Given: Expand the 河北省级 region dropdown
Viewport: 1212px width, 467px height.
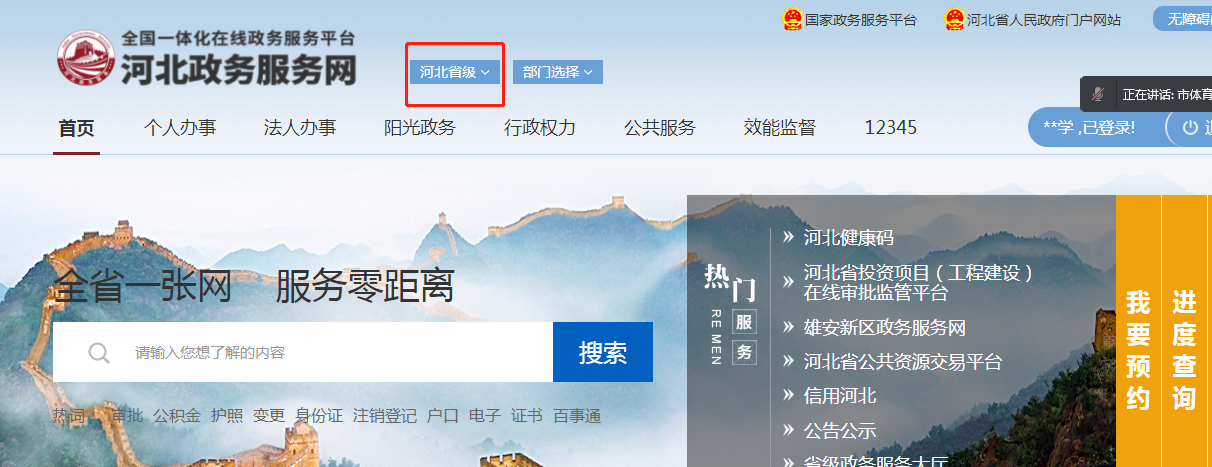Looking at the screenshot, I should tap(454, 72).
